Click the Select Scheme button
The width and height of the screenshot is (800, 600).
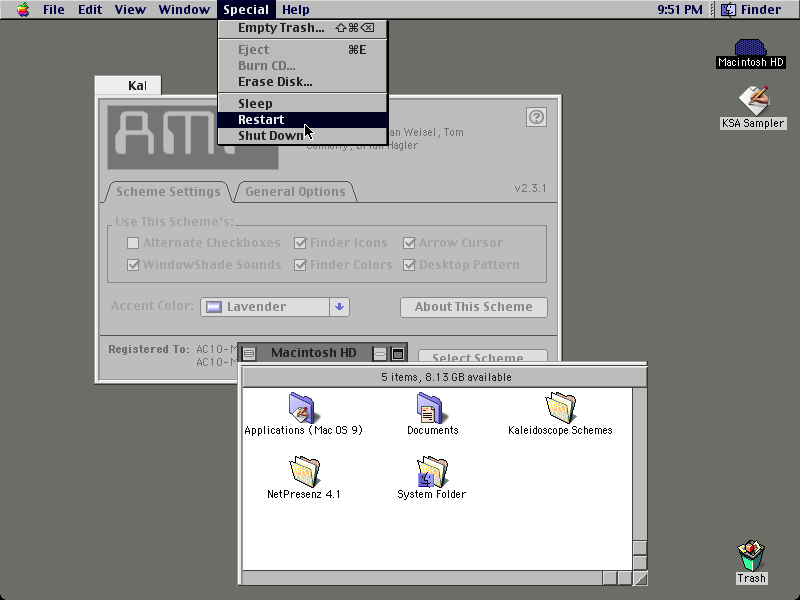483,356
